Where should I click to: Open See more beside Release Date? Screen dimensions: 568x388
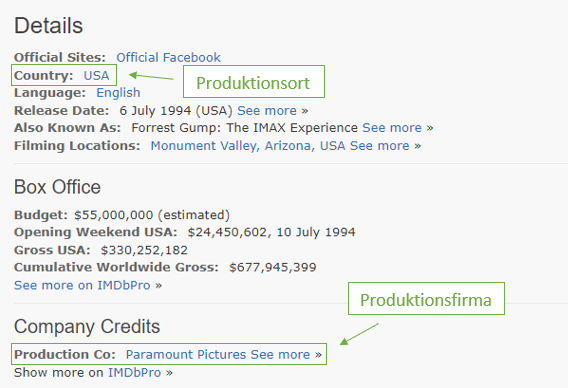272,110
